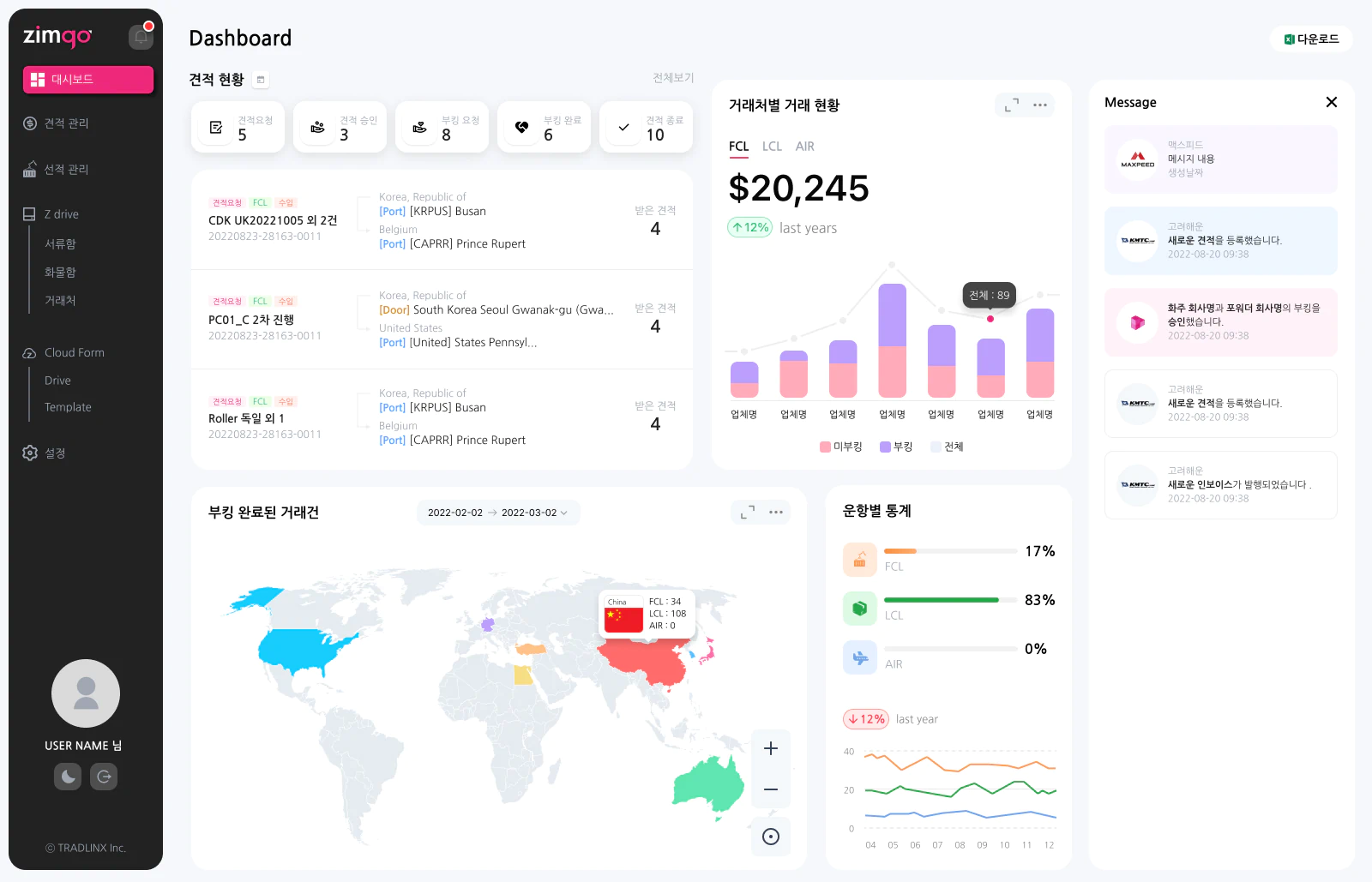This screenshot has width=1372, height=882.
Task: Switch to the LCL tab
Action: click(772, 146)
